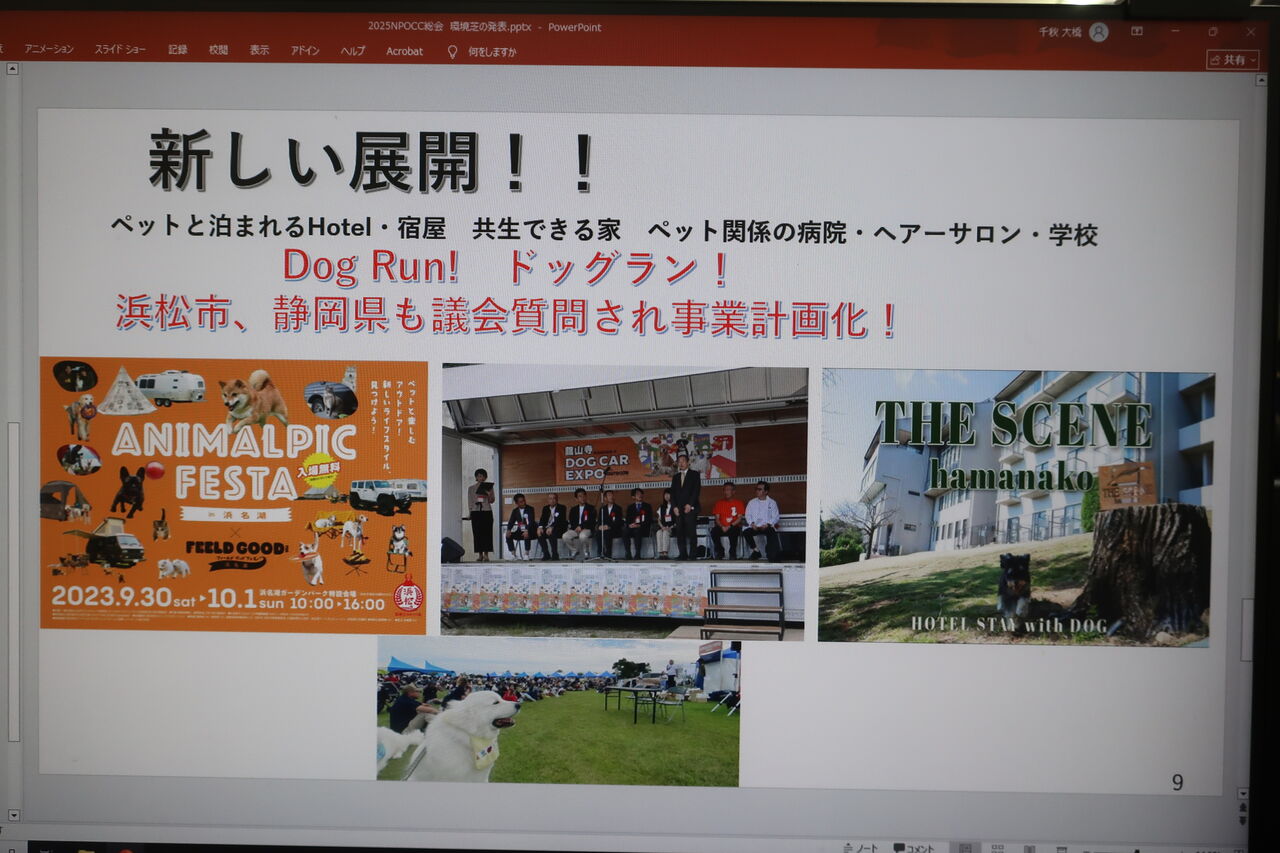Select THE SCENE hamanako hotel image
This screenshot has width=1280, height=853.
1015,508
